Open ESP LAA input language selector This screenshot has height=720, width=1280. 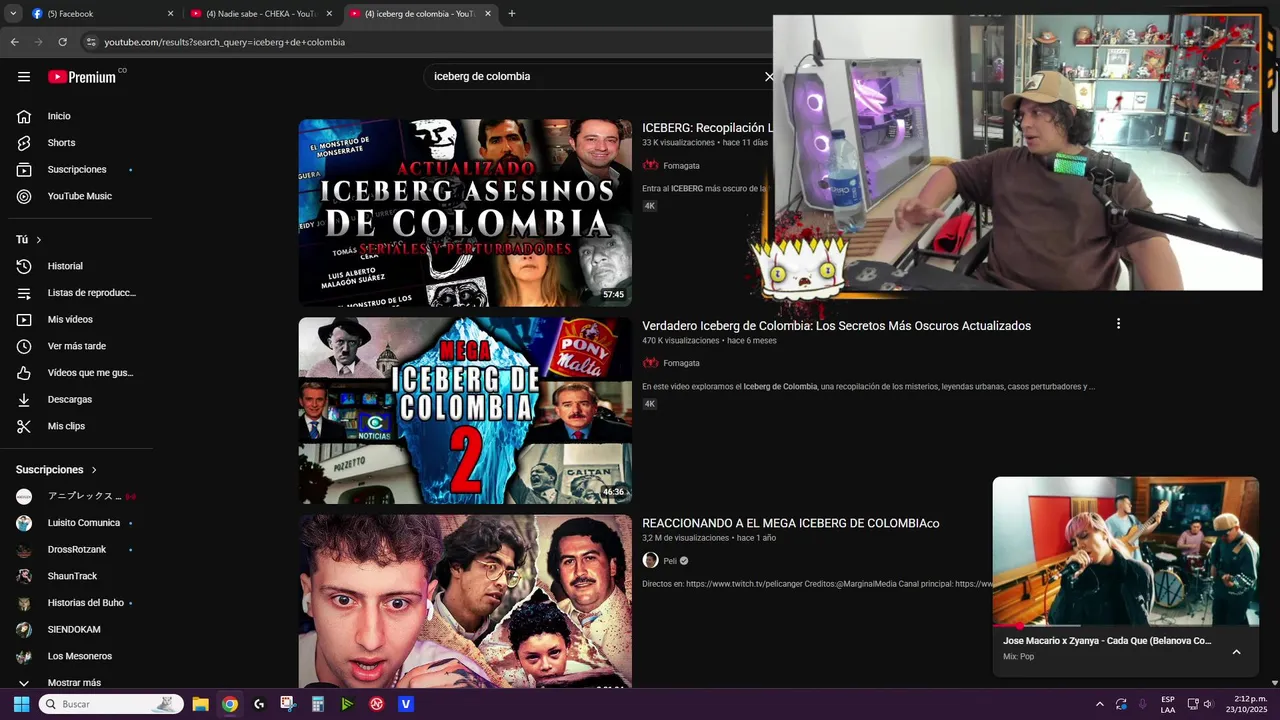click(1168, 704)
